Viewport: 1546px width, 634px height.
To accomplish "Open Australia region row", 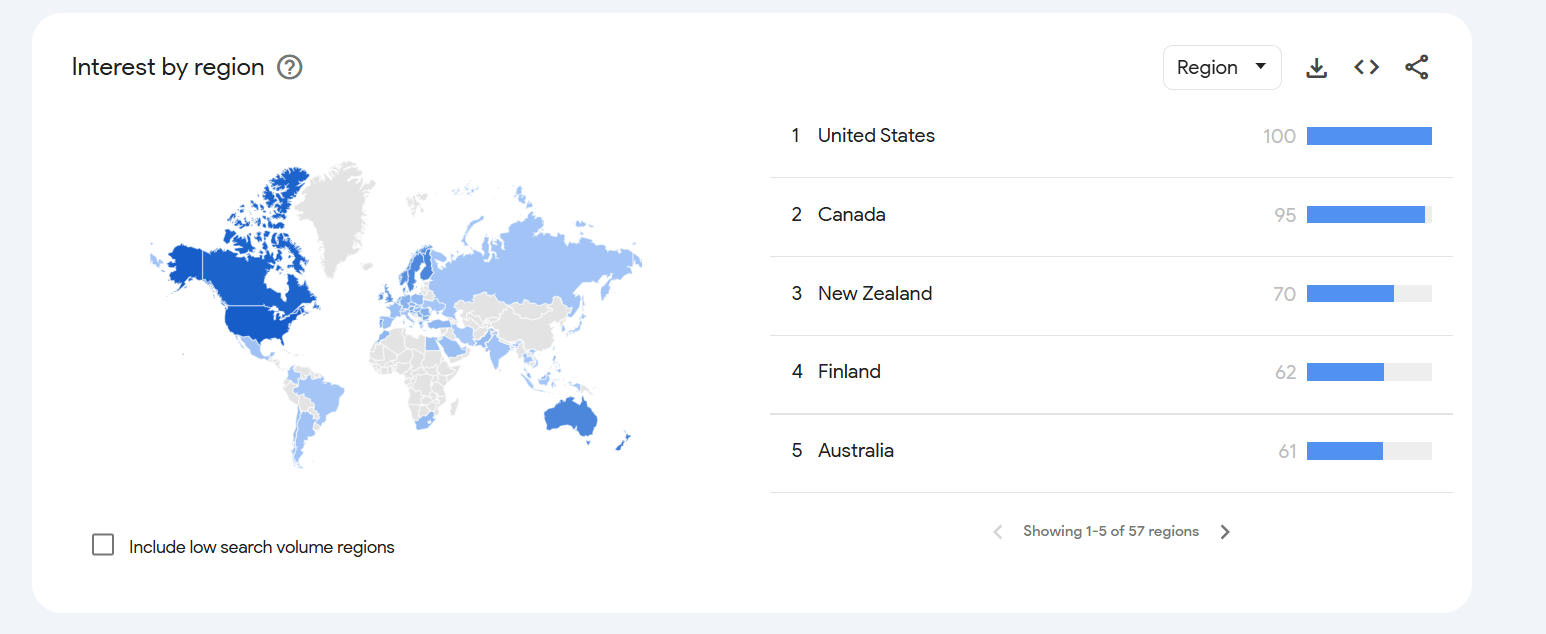I will [1111, 451].
